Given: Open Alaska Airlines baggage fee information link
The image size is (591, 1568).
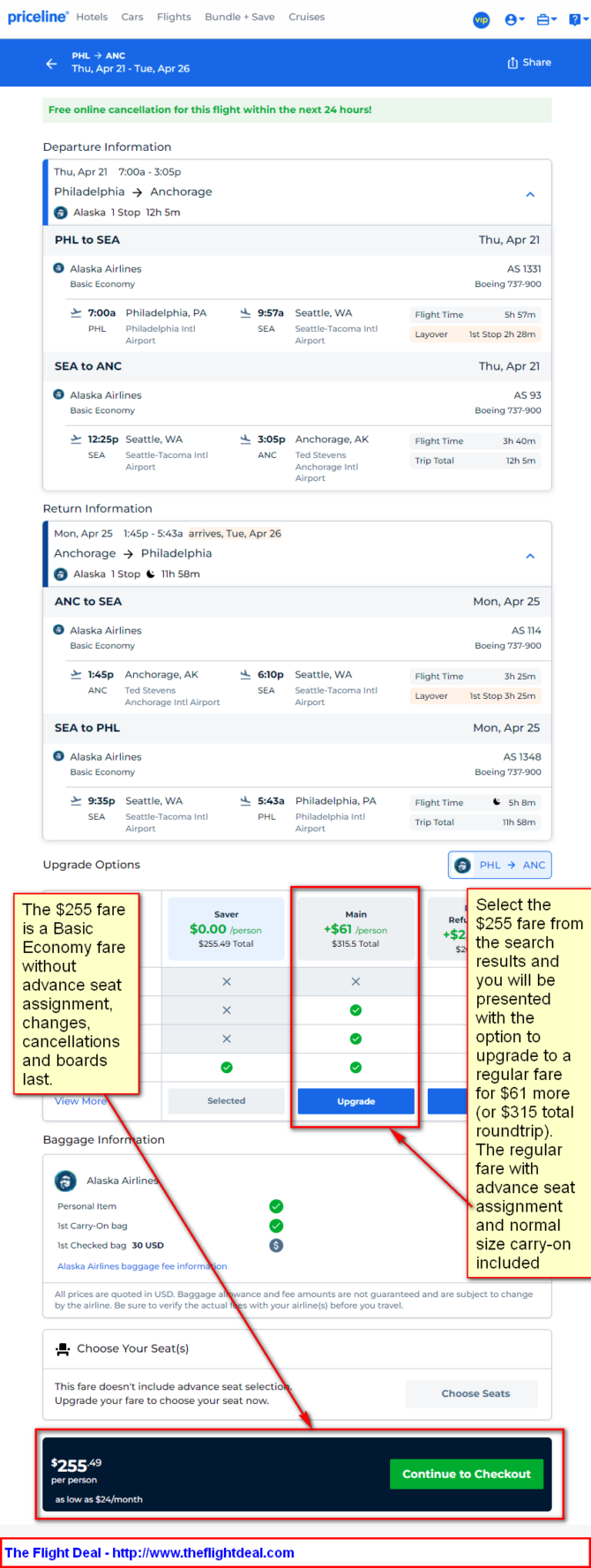Looking at the screenshot, I should click(142, 1266).
